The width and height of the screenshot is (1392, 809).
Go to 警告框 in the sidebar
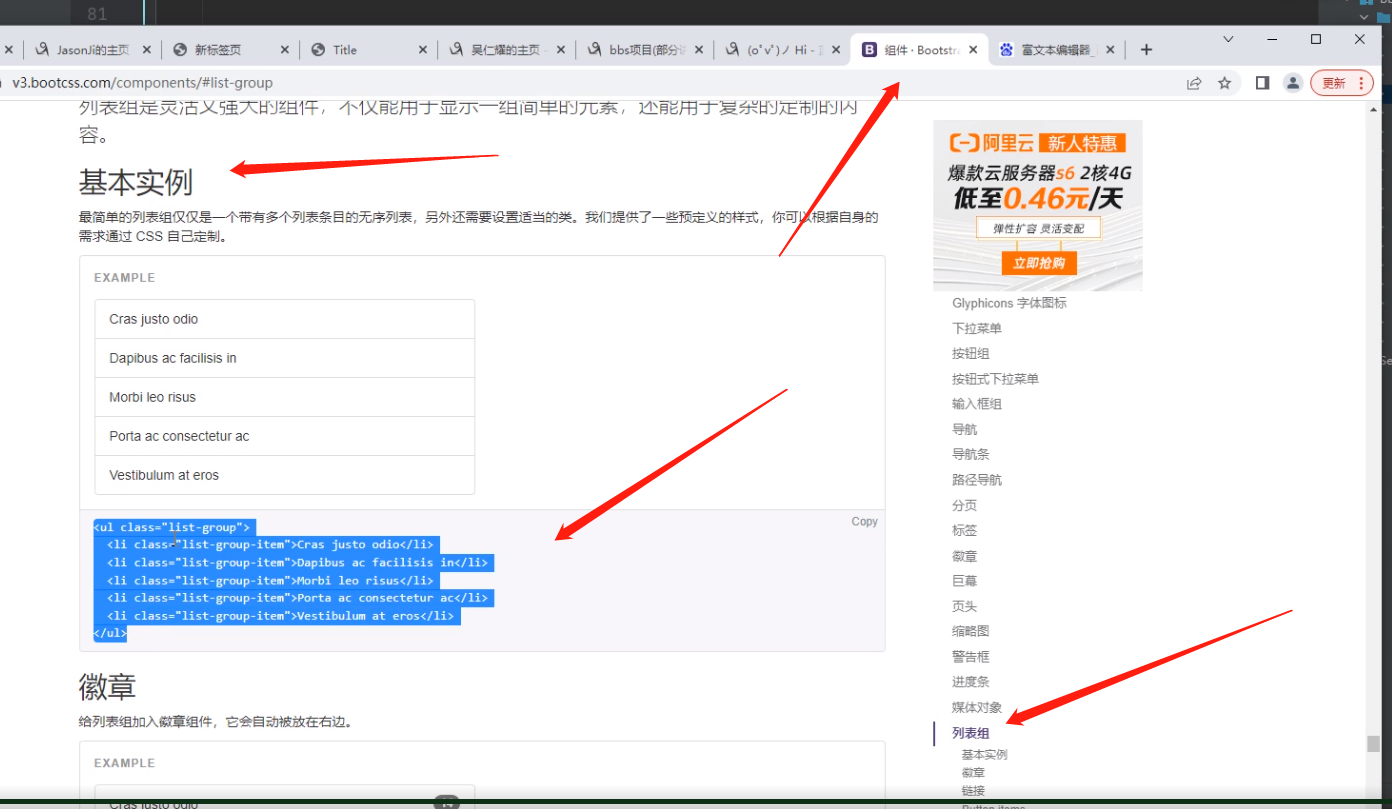point(971,657)
